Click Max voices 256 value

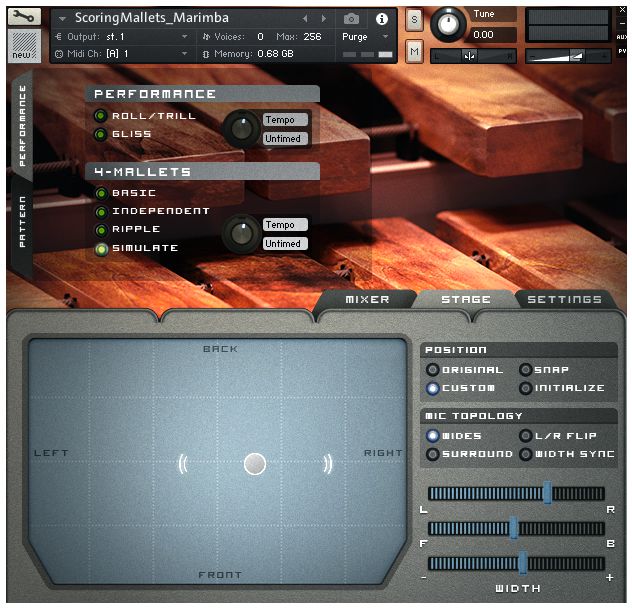(x=312, y=37)
